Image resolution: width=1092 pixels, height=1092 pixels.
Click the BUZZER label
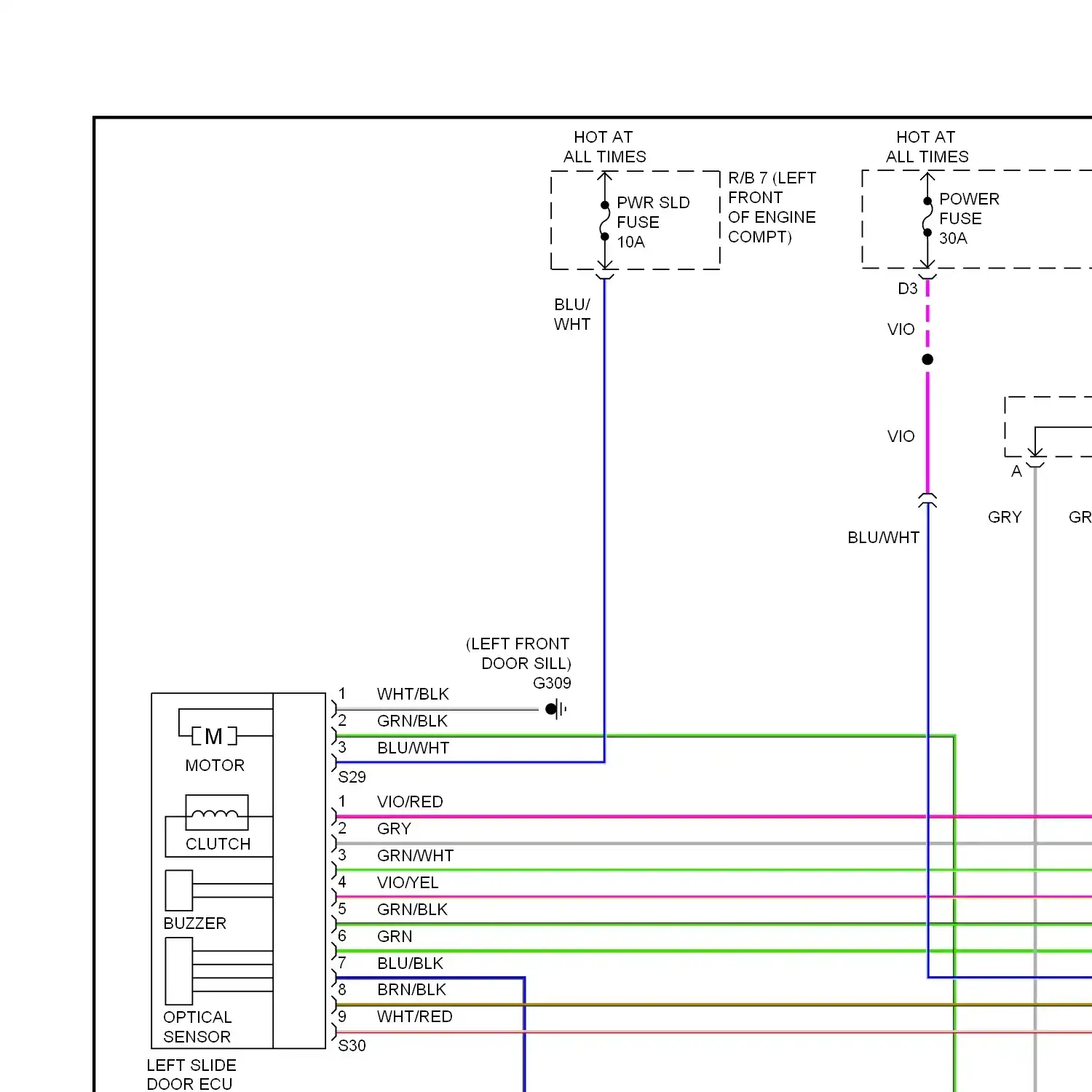click(x=194, y=923)
